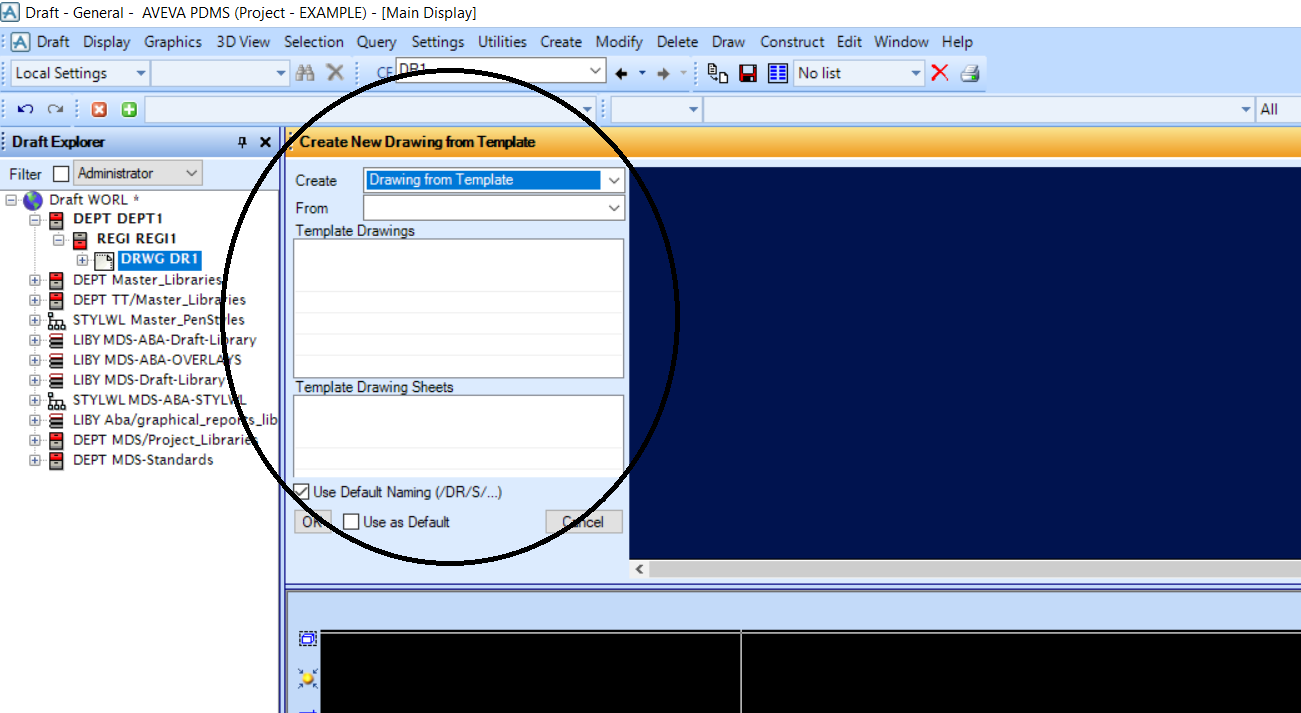Screen dimensions: 1301x713
Task: Select LIBY MDS-Draft-Library in the tree
Action: coord(149,380)
